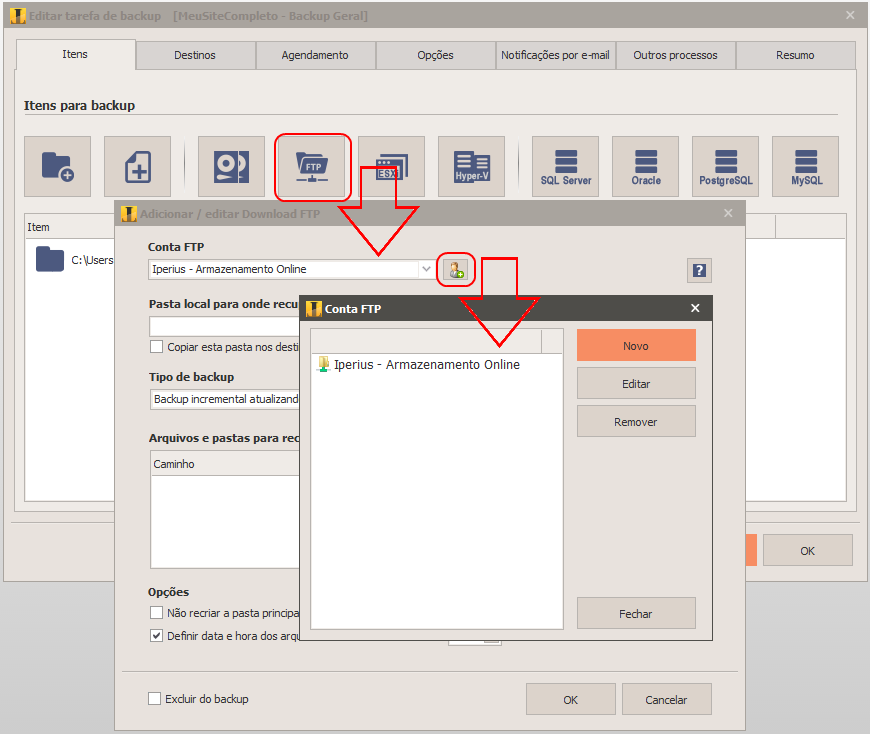Viewport: 870px width, 734px height.
Task: Add a SQL Server database backup
Action: (x=565, y=166)
